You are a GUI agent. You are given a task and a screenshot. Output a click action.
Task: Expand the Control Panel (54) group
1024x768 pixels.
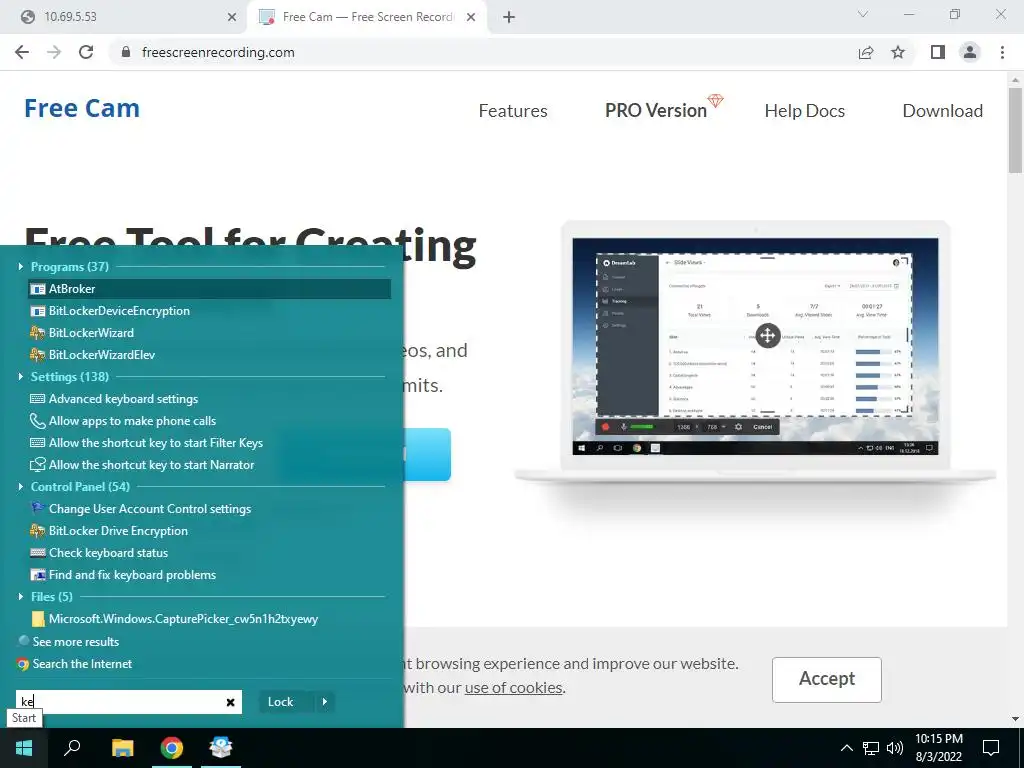click(21, 487)
